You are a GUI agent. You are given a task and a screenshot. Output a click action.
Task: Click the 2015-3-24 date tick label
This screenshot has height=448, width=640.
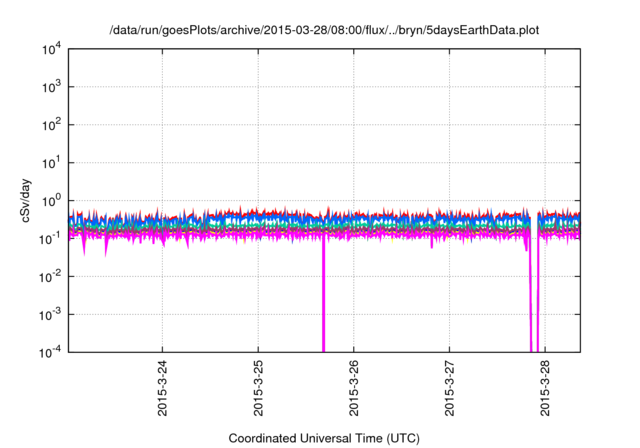pos(162,388)
